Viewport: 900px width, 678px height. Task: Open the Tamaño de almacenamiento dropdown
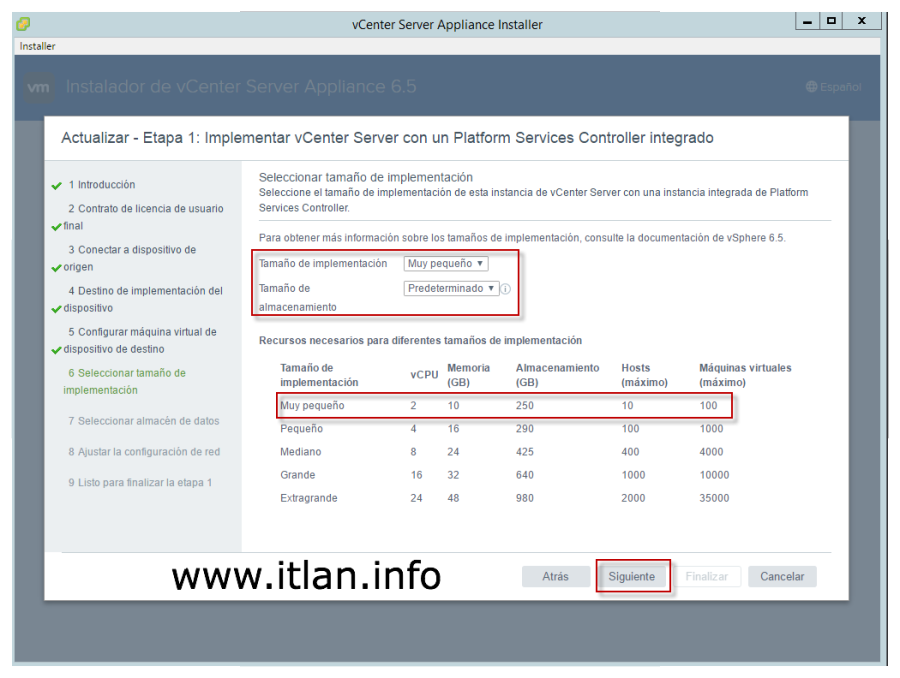point(451,288)
